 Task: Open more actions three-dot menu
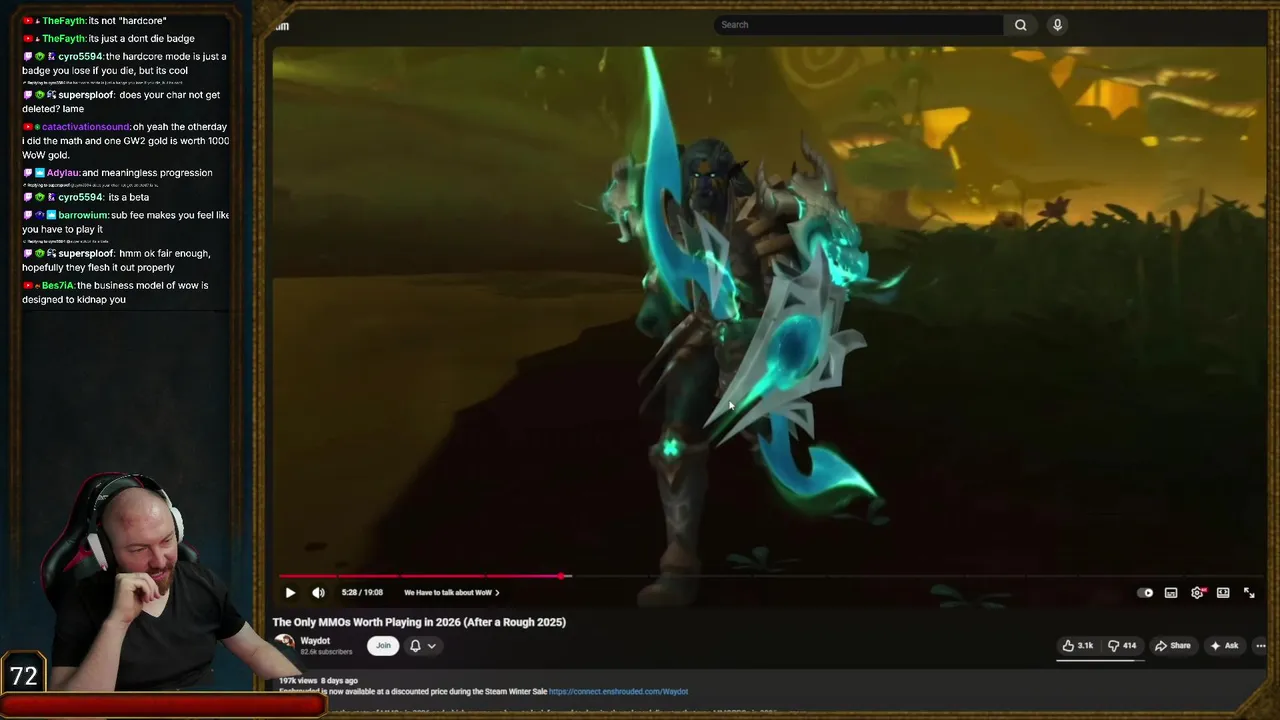point(1260,646)
